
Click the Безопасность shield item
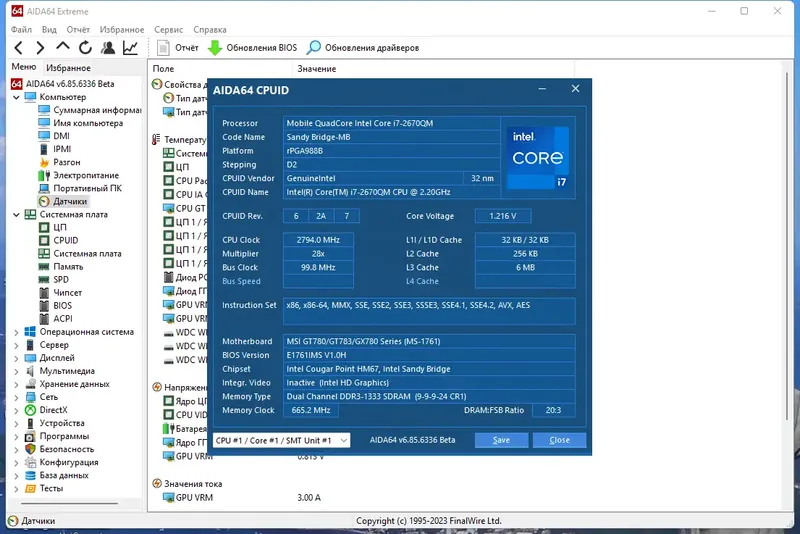(x=60, y=449)
